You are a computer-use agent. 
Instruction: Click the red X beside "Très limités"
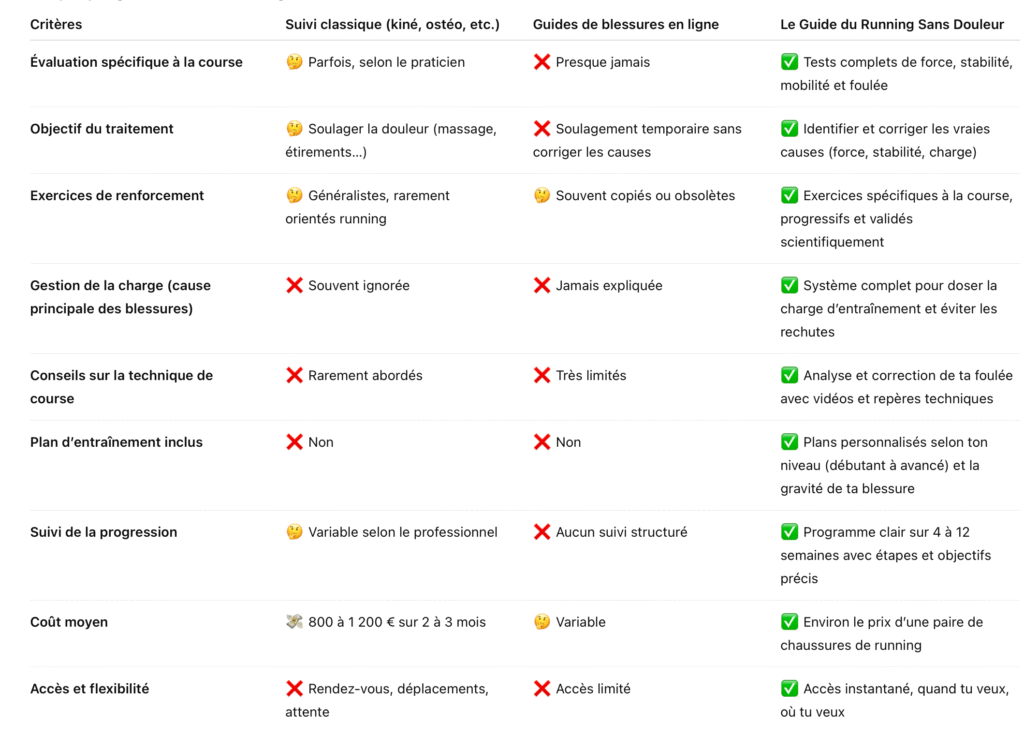pyautogui.click(x=542, y=375)
